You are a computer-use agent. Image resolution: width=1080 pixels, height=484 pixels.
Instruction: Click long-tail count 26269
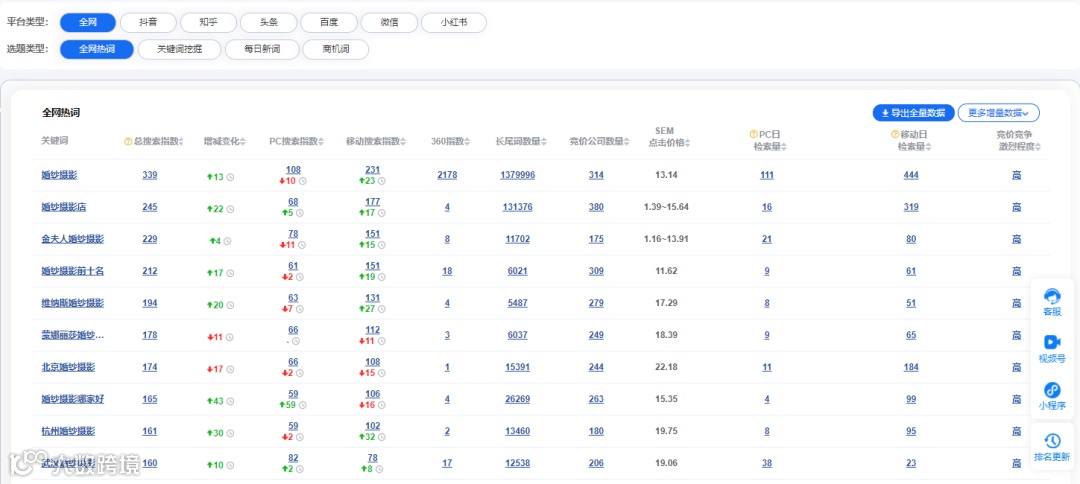click(x=517, y=399)
